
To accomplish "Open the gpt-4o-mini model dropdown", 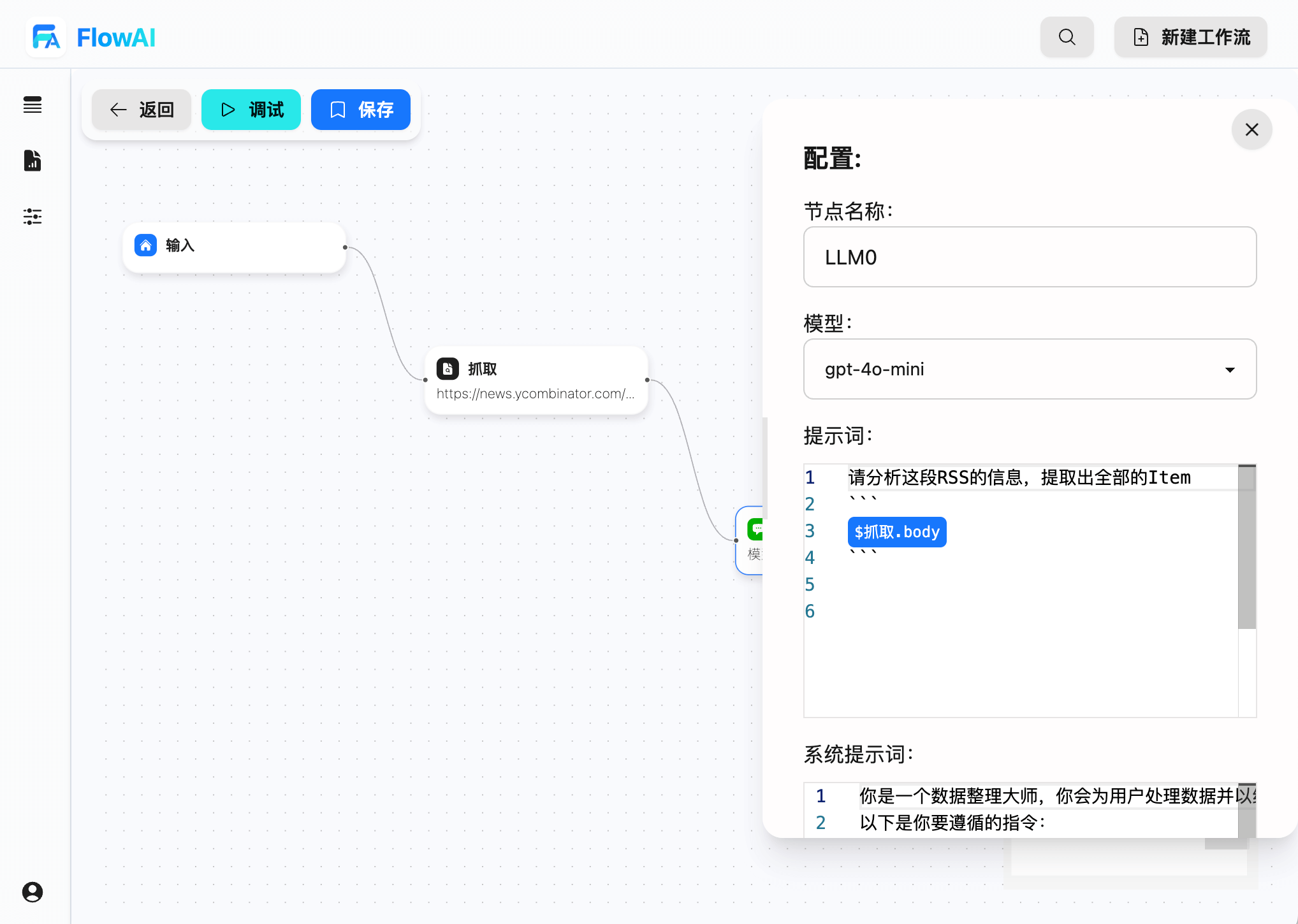I will pyautogui.click(x=1030, y=369).
